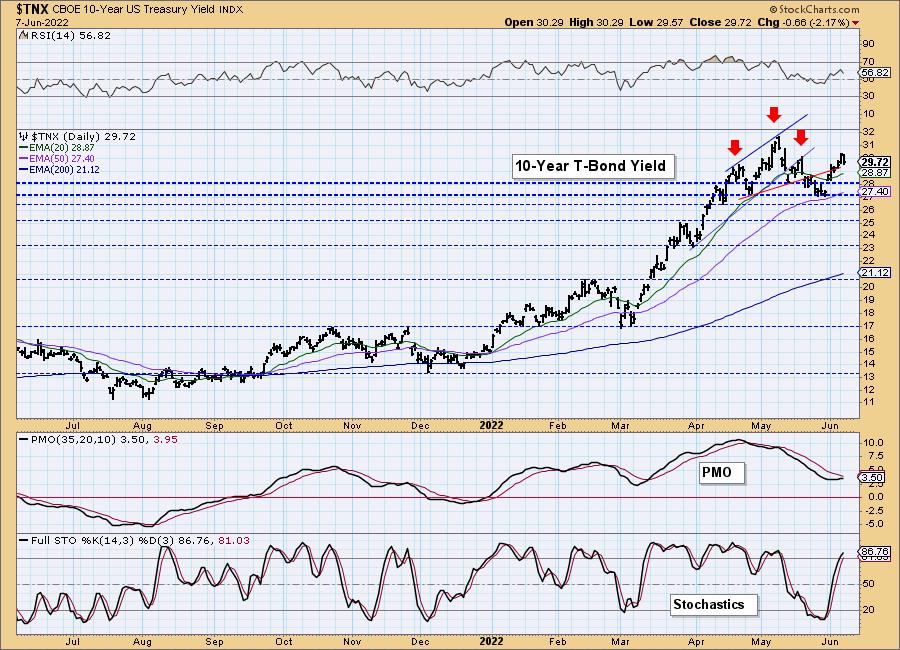Click the 70 level on RSI axis
Viewport: 900px width, 650px height.
tap(868, 61)
